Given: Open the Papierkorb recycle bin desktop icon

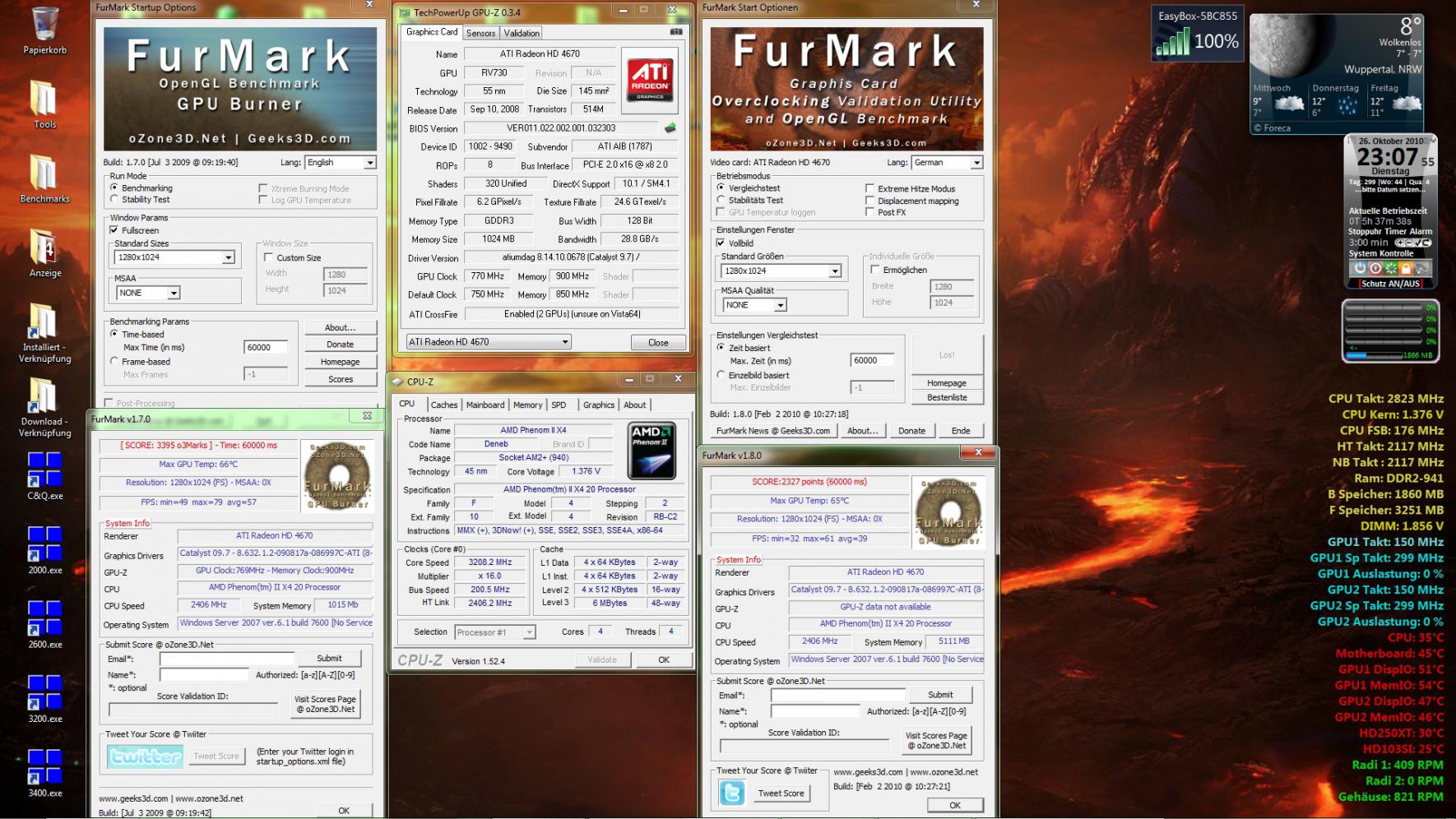Looking at the screenshot, I should pos(44,31).
